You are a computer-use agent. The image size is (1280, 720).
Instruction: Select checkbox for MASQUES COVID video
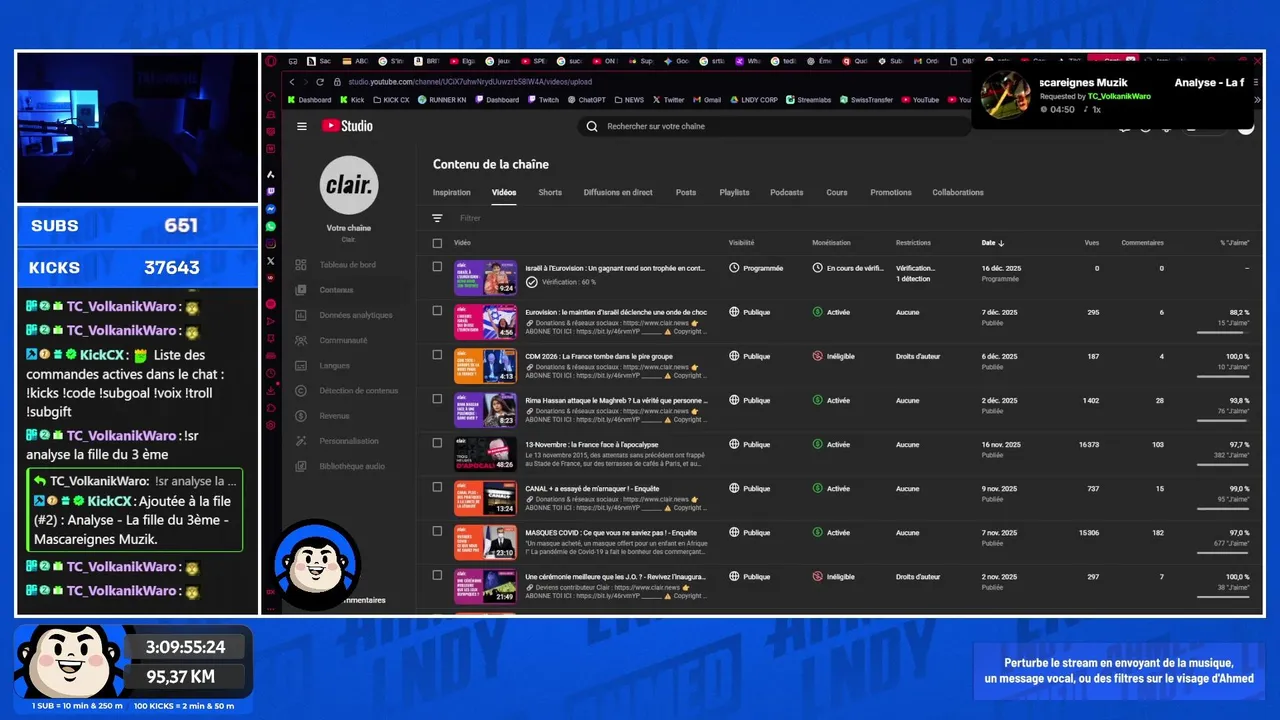(x=437, y=531)
